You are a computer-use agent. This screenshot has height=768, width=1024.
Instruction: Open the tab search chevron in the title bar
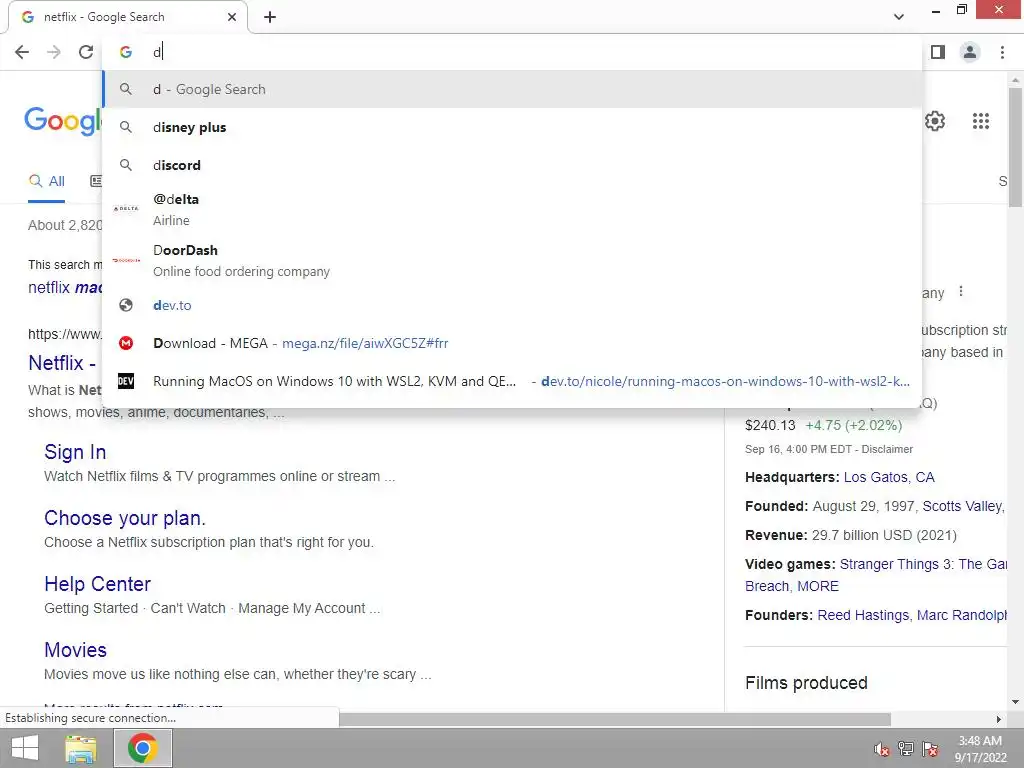tap(899, 17)
